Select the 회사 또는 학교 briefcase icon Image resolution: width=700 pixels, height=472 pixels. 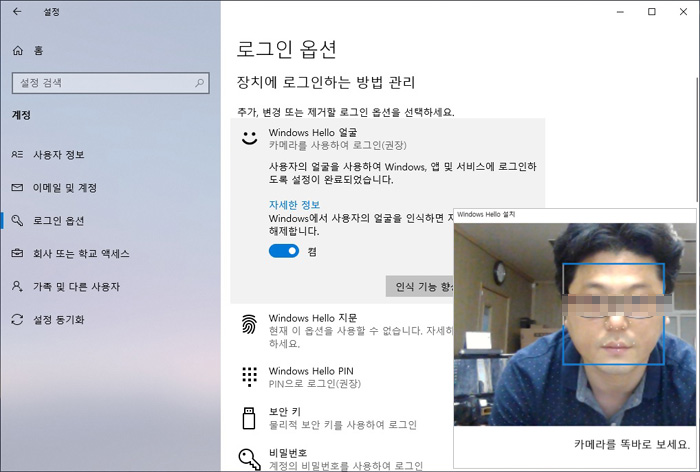(x=17, y=253)
